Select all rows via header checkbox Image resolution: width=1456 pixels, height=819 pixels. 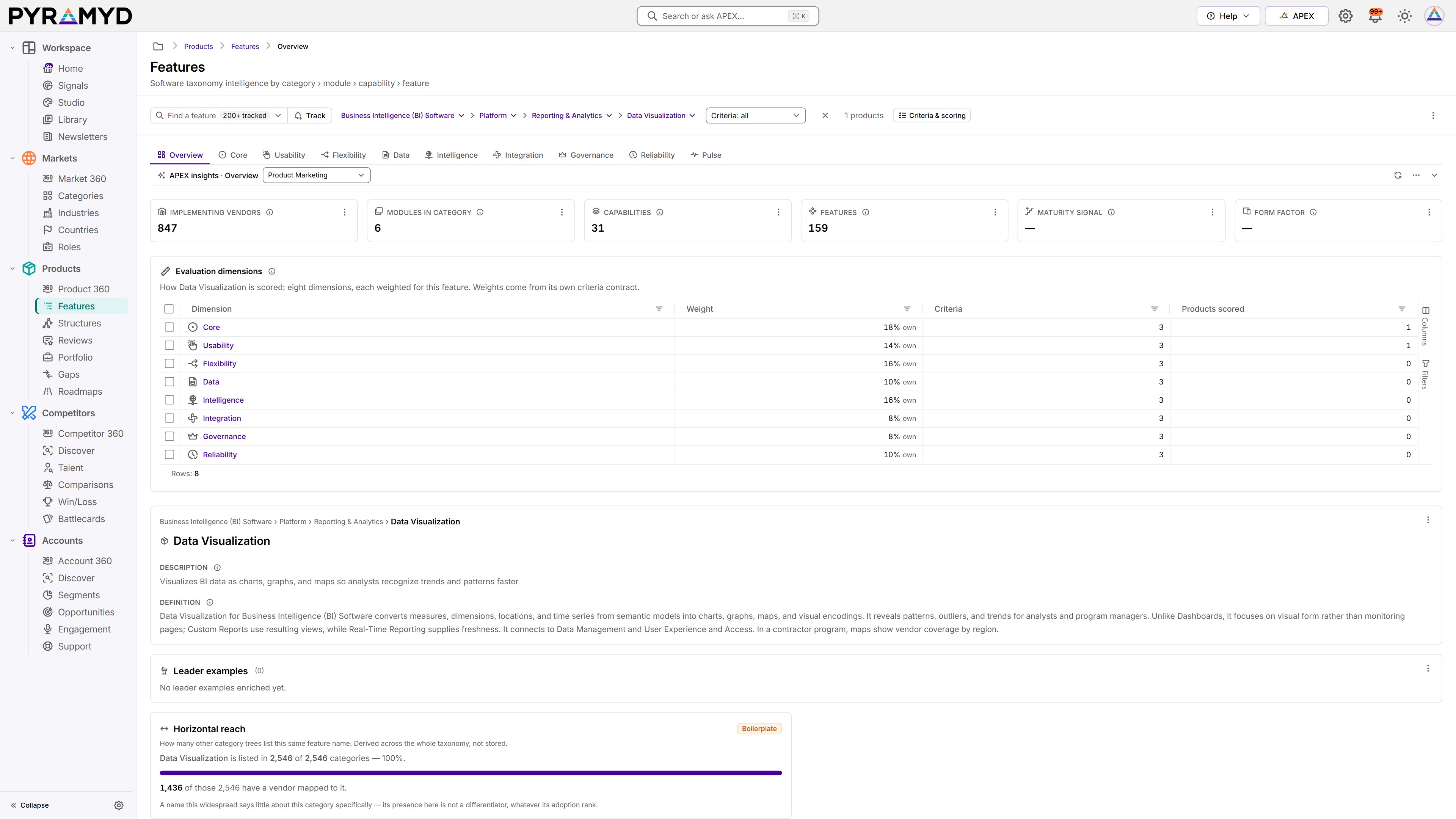(x=168, y=309)
